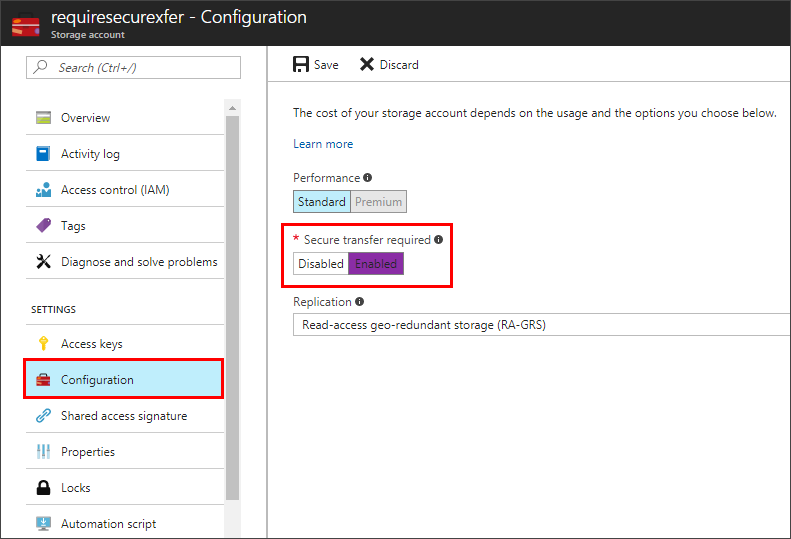This screenshot has height=539, width=791.
Task: Select Standard performance tier
Action: tap(321, 202)
